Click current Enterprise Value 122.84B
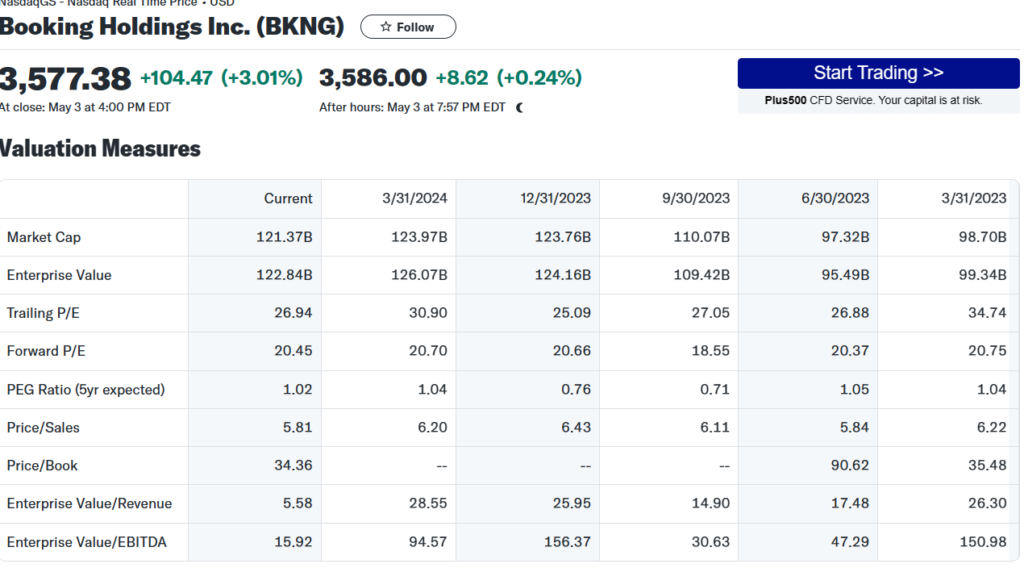Screen dimensions: 1024x568 pyautogui.click(x=284, y=275)
